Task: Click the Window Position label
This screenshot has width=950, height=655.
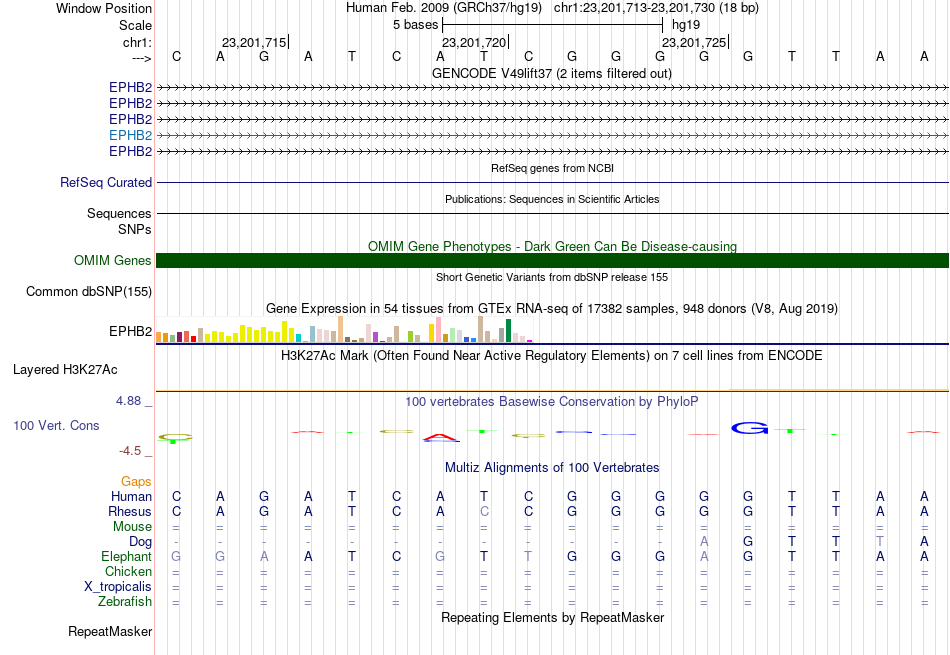Action: click(x=104, y=8)
